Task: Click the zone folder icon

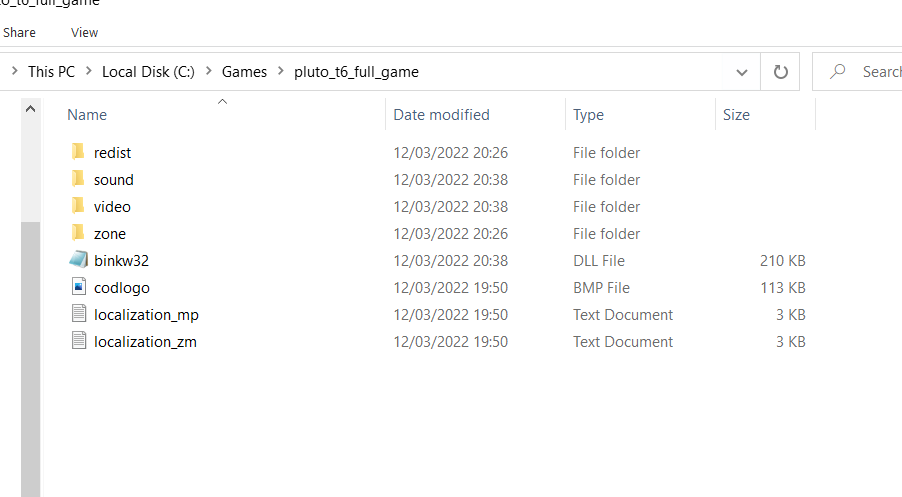Action: (x=78, y=233)
